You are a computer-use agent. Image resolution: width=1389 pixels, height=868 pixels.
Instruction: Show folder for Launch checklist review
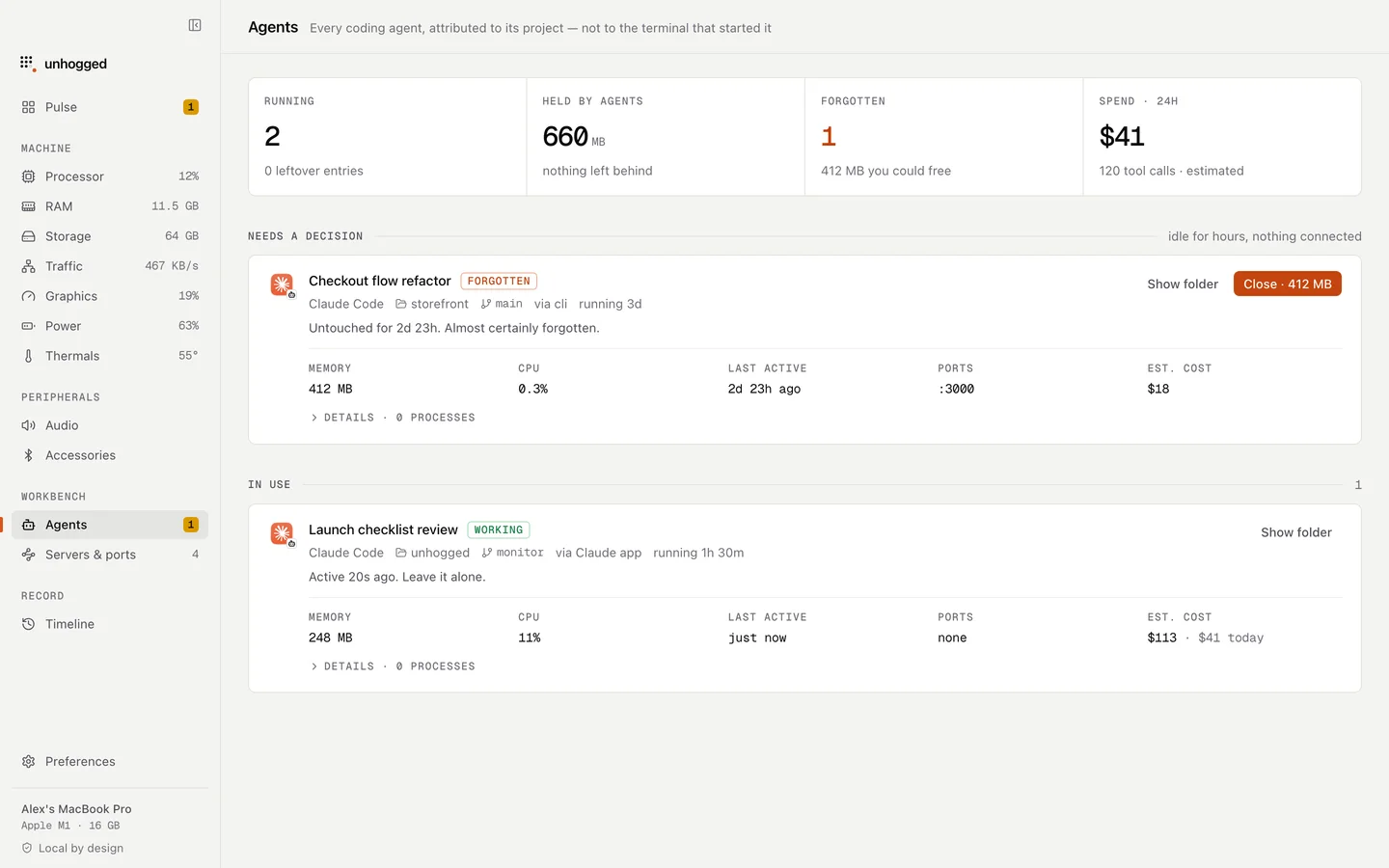[x=1295, y=532]
